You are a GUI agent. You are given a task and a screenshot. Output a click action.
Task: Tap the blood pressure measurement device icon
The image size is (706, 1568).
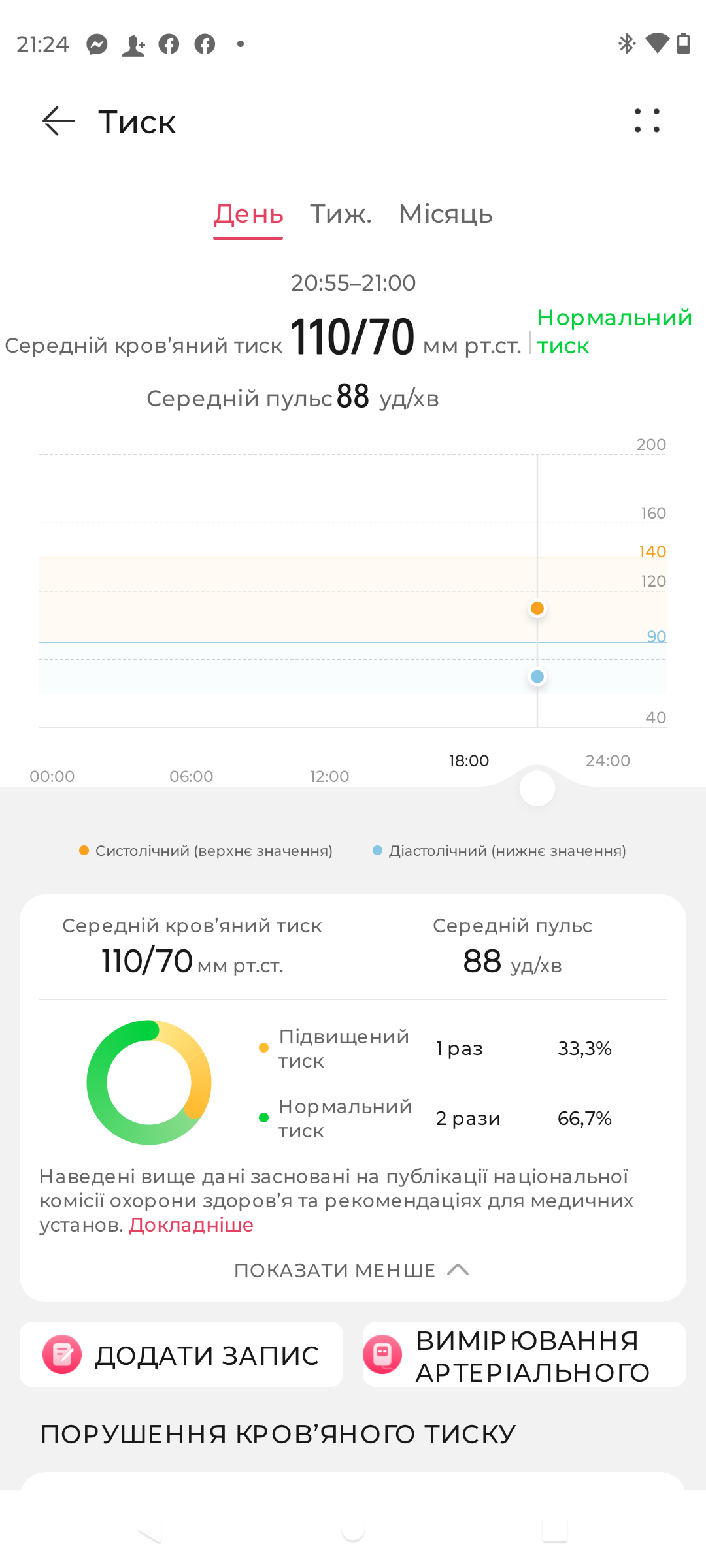[x=382, y=1354]
